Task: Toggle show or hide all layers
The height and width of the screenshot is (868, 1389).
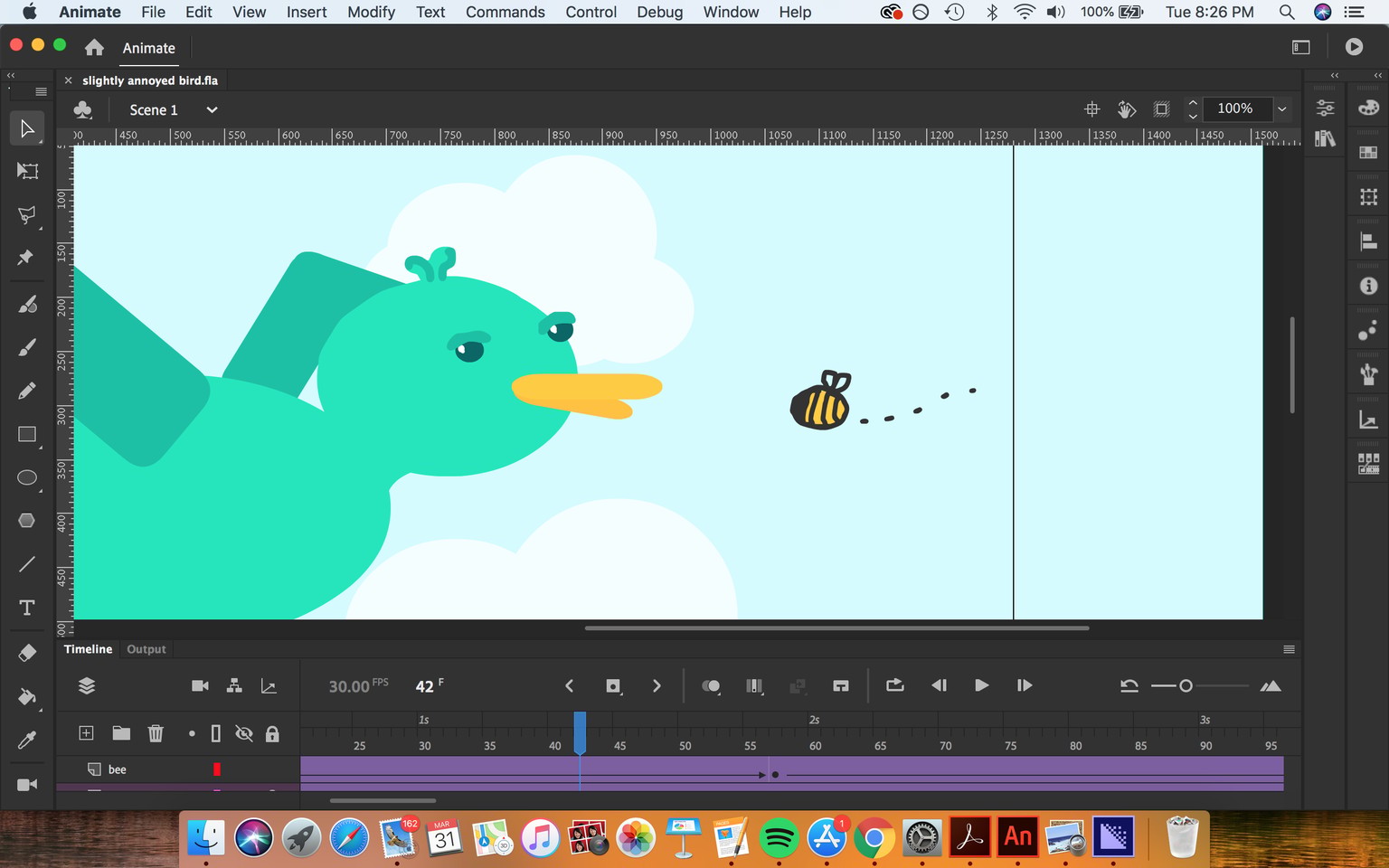Action: (x=244, y=733)
